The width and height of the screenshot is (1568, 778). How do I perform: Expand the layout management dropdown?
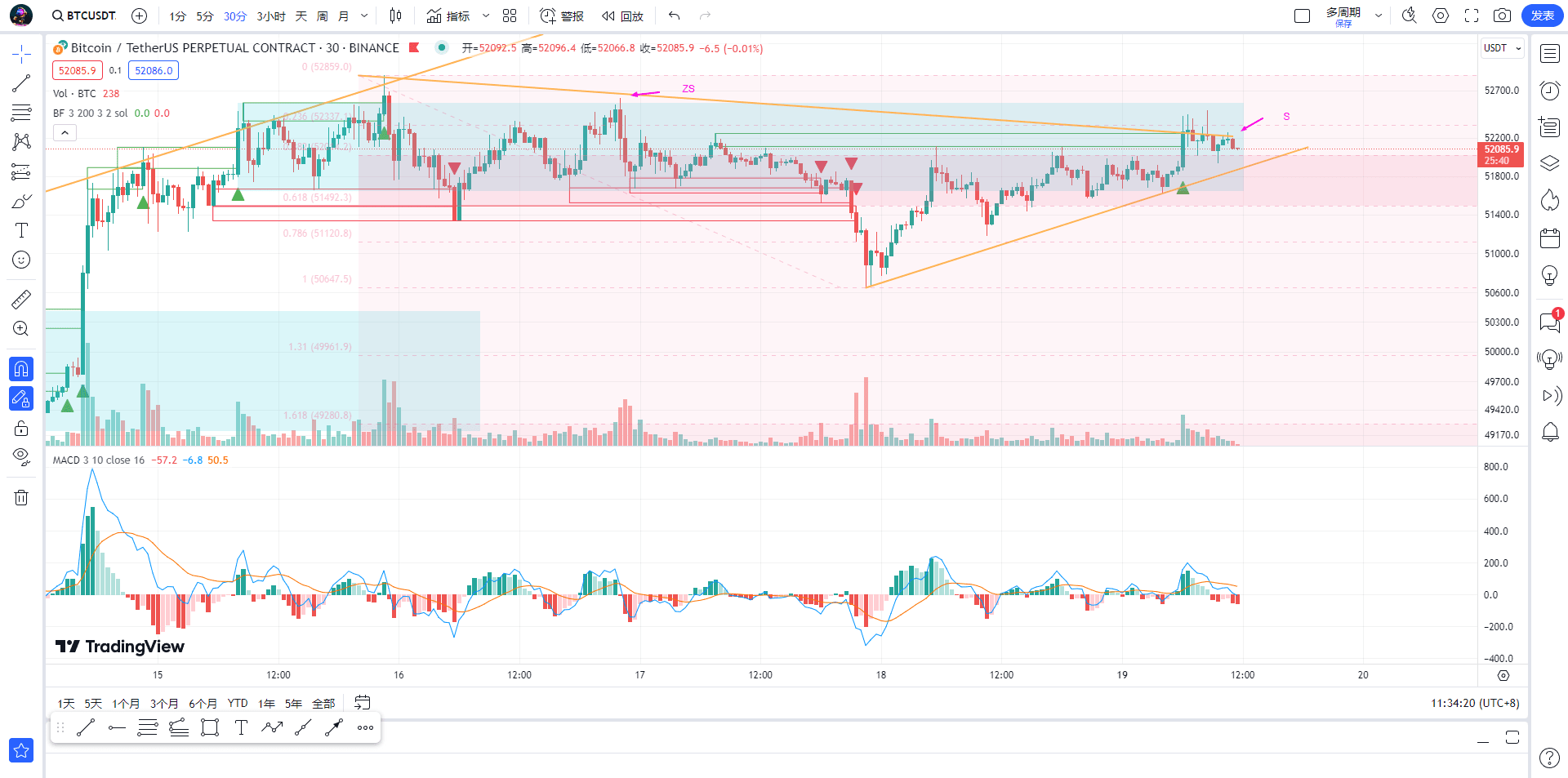tap(1379, 16)
